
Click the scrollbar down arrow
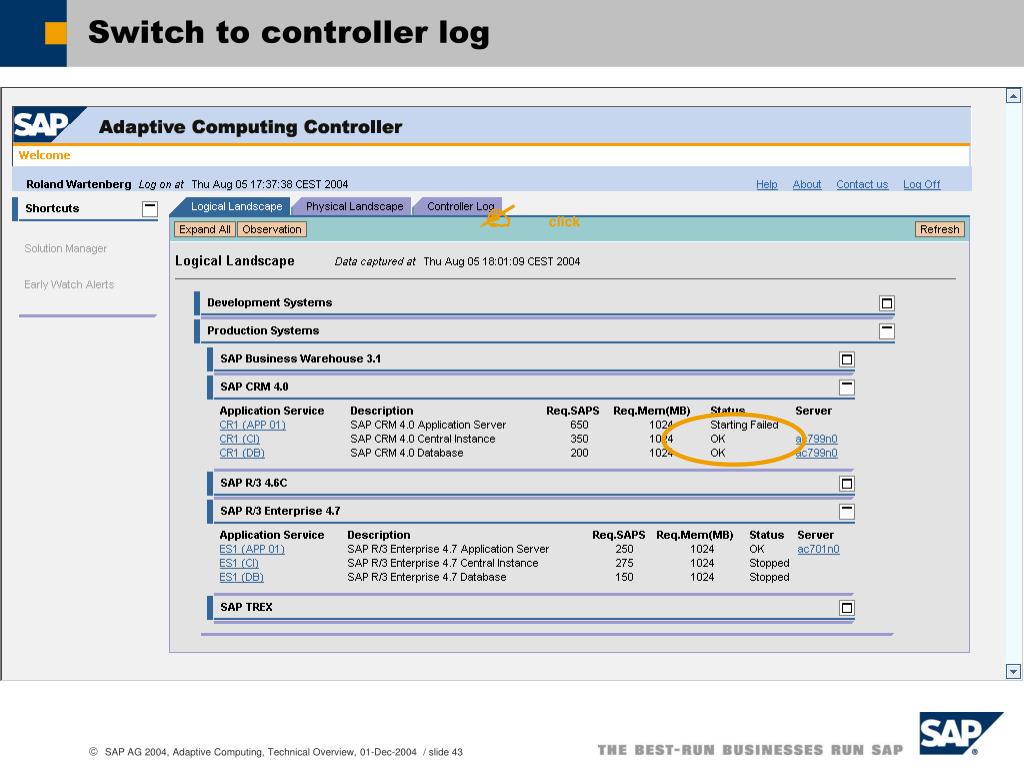pyautogui.click(x=1013, y=671)
